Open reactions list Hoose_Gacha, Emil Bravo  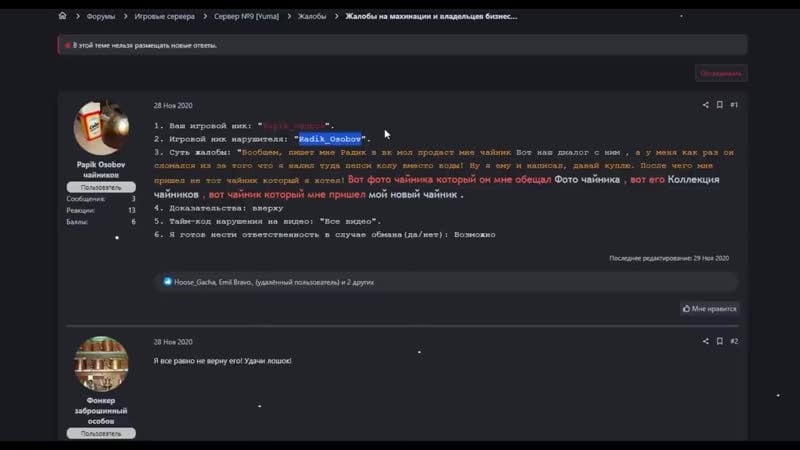[x=274, y=282]
